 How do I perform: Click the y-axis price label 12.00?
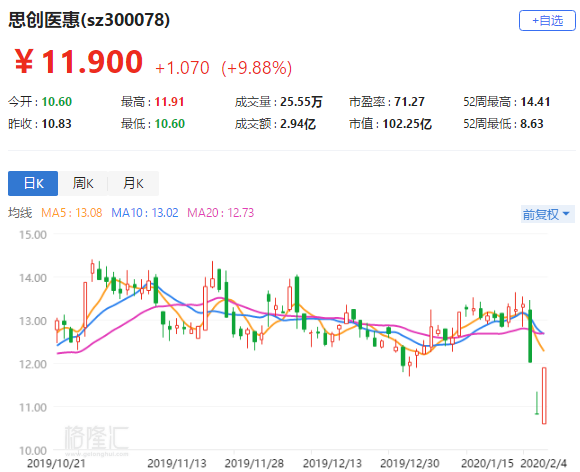coord(33,364)
